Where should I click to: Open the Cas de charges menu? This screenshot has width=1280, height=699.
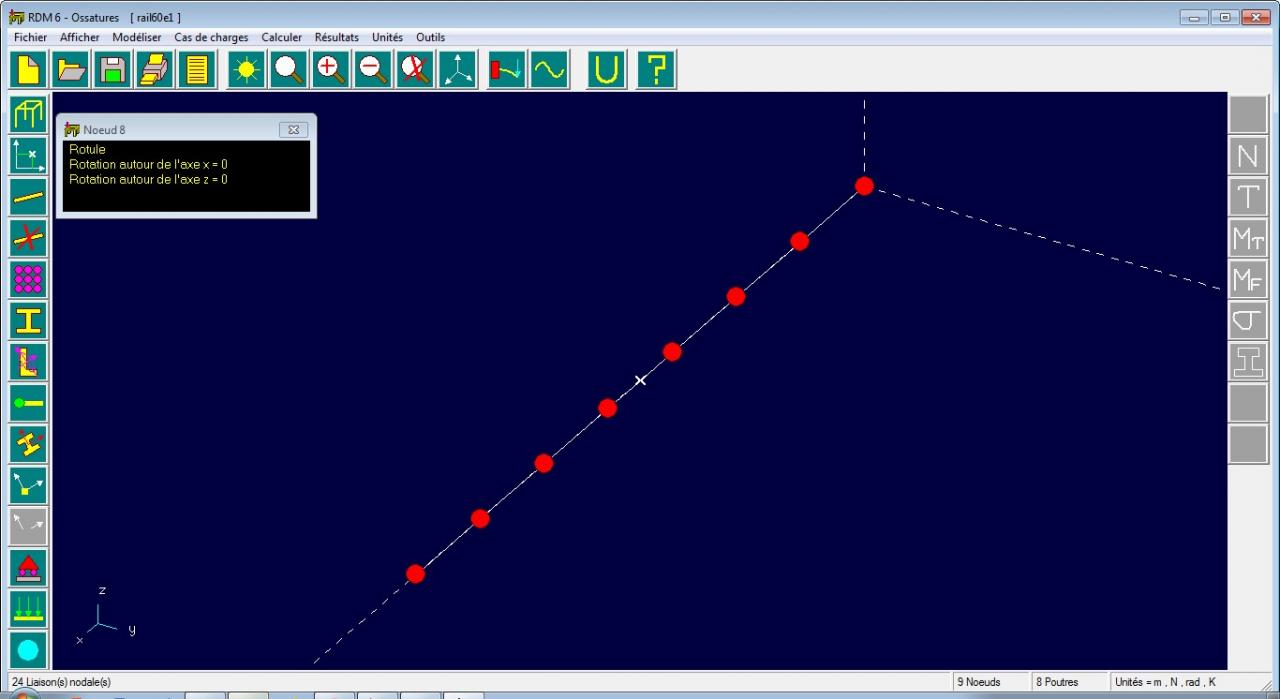(x=211, y=37)
